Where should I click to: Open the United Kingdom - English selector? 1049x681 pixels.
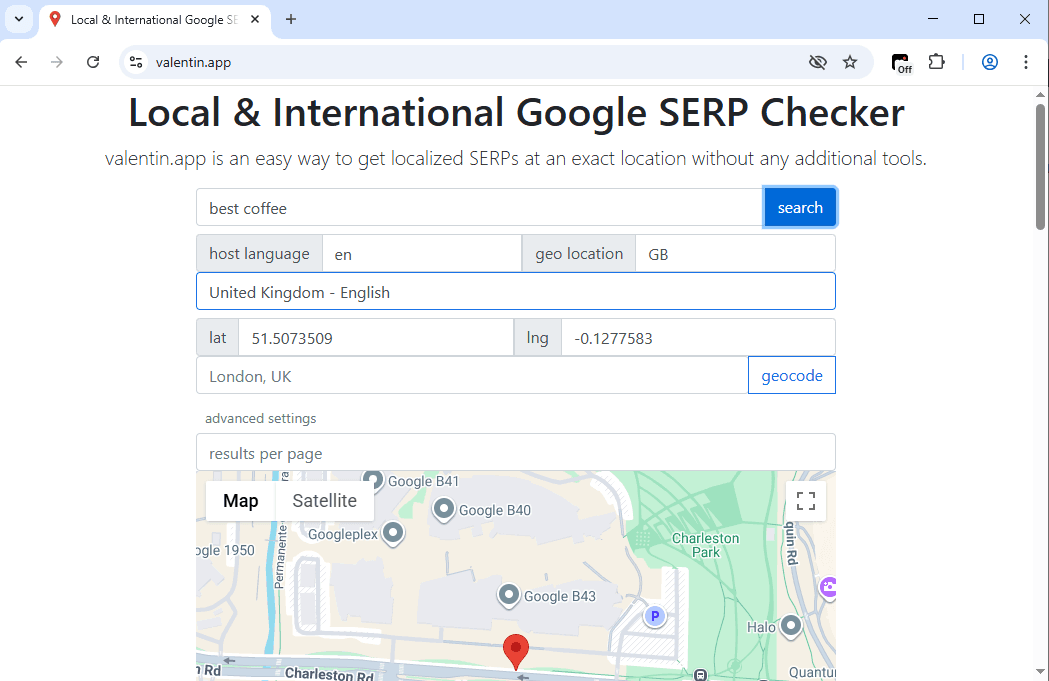(x=515, y=292)
